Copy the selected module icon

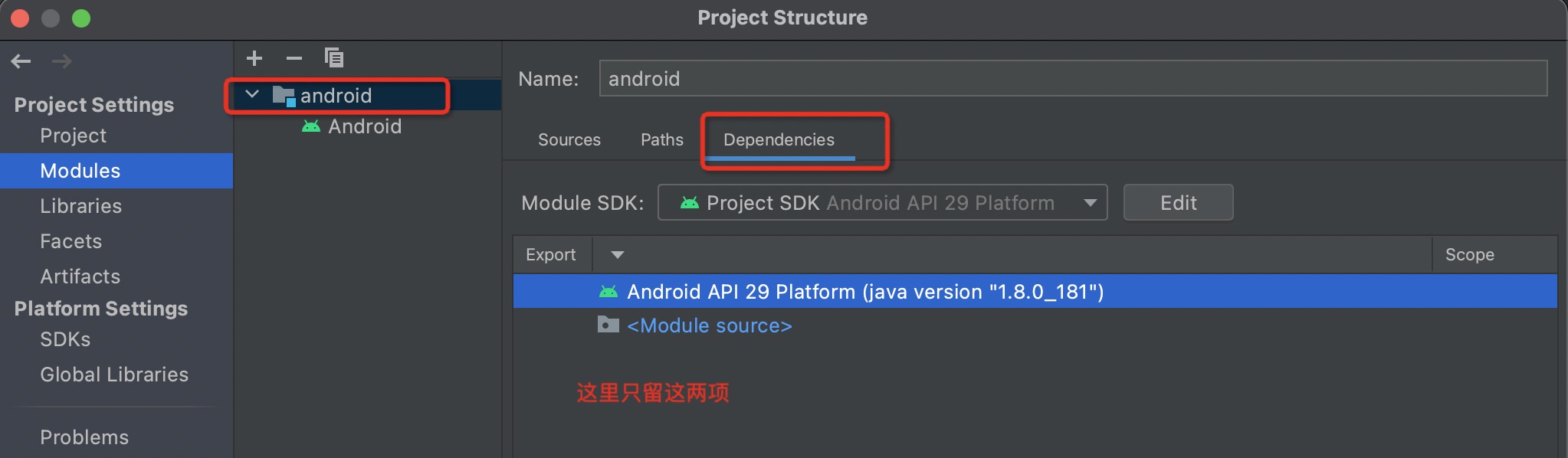(334, 58)
